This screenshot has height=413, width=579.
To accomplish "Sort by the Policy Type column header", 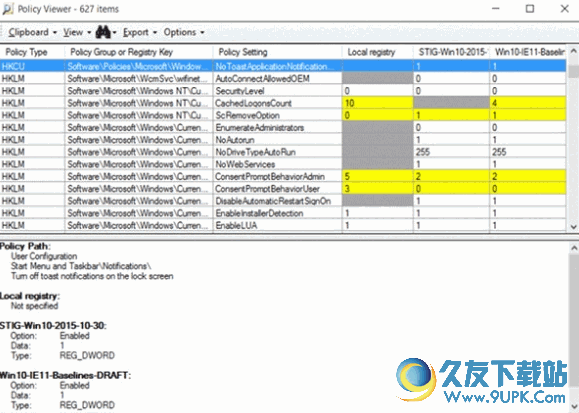I will [32, 52].
